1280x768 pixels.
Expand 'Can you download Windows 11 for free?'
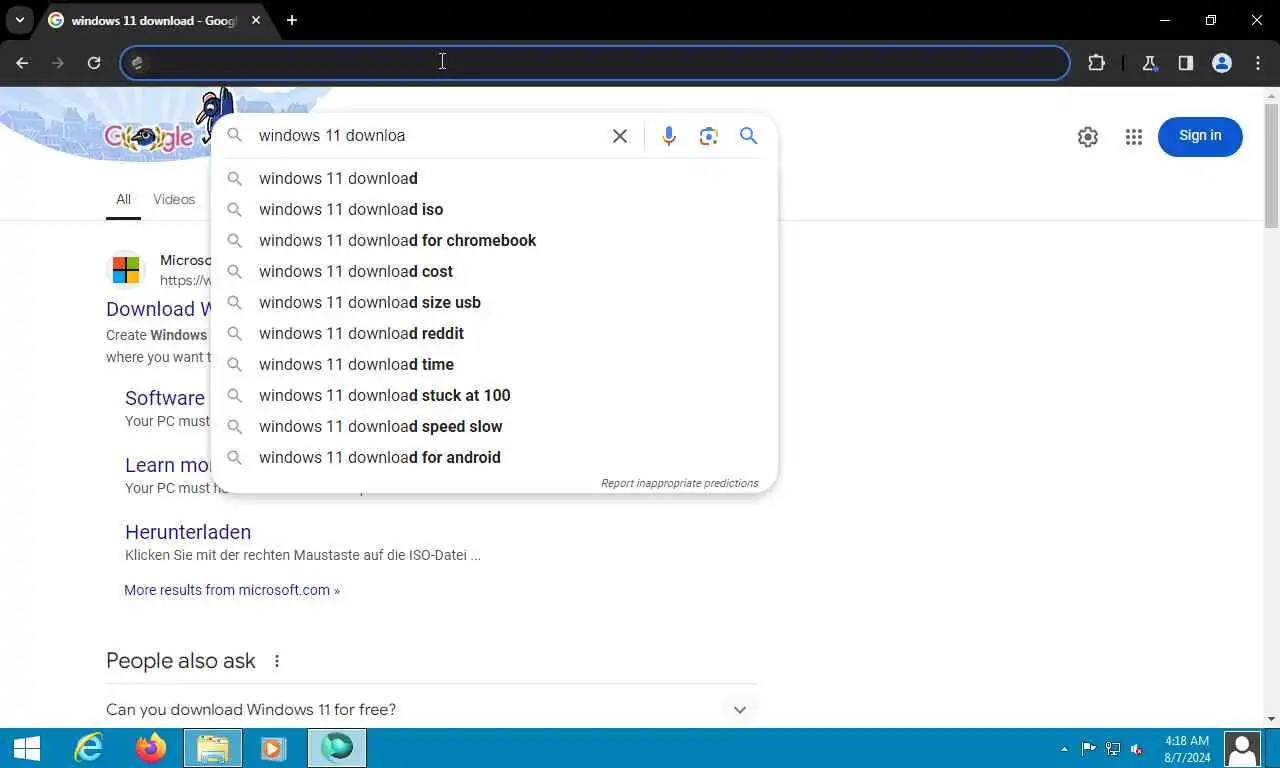(x=432, y=709)
